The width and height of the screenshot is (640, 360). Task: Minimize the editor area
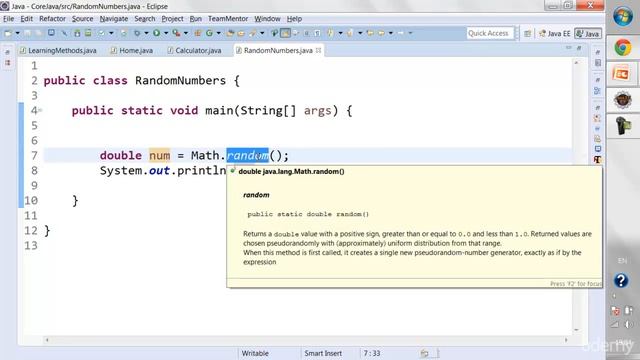(569, 48)
